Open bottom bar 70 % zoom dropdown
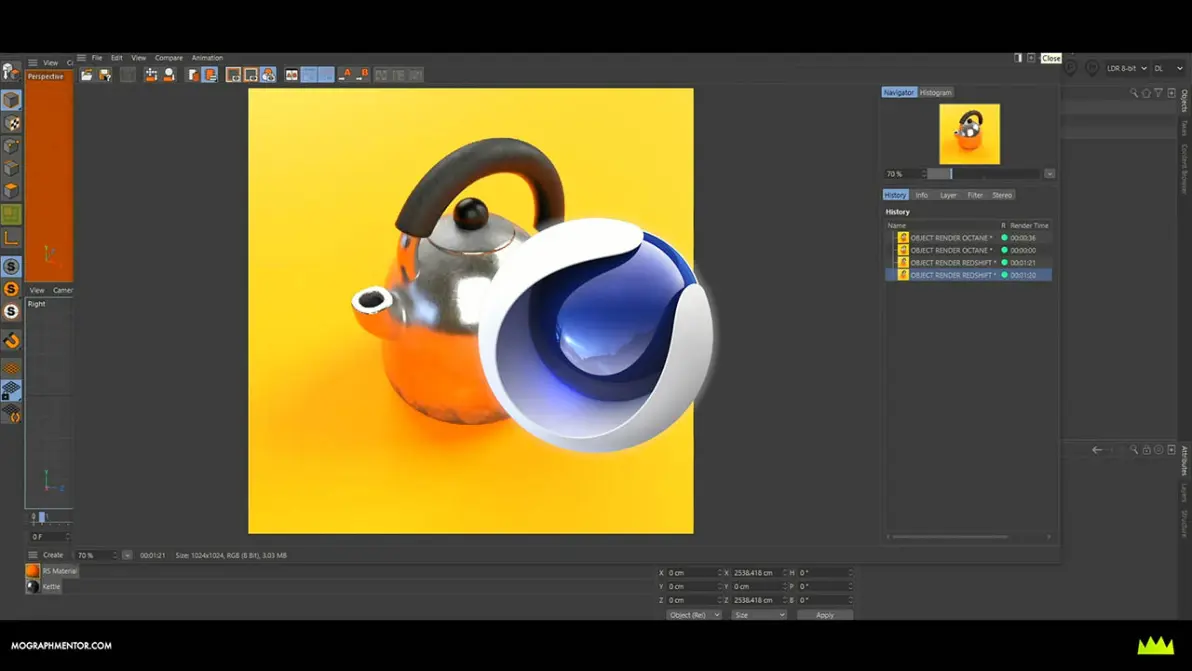 pyautogui.click(x=127, y=555)
